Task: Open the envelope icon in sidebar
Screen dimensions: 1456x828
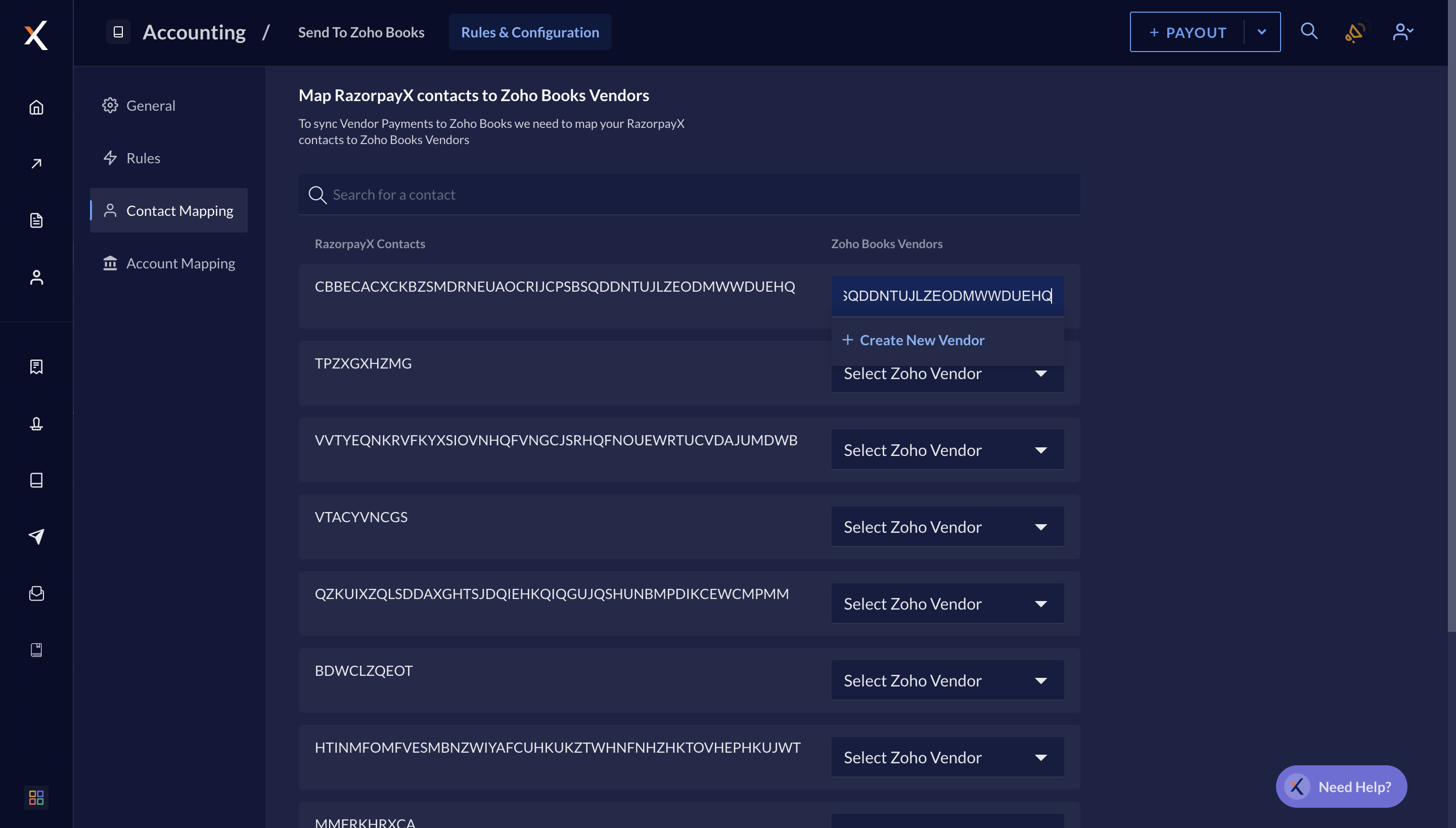Action: (36, 593)
